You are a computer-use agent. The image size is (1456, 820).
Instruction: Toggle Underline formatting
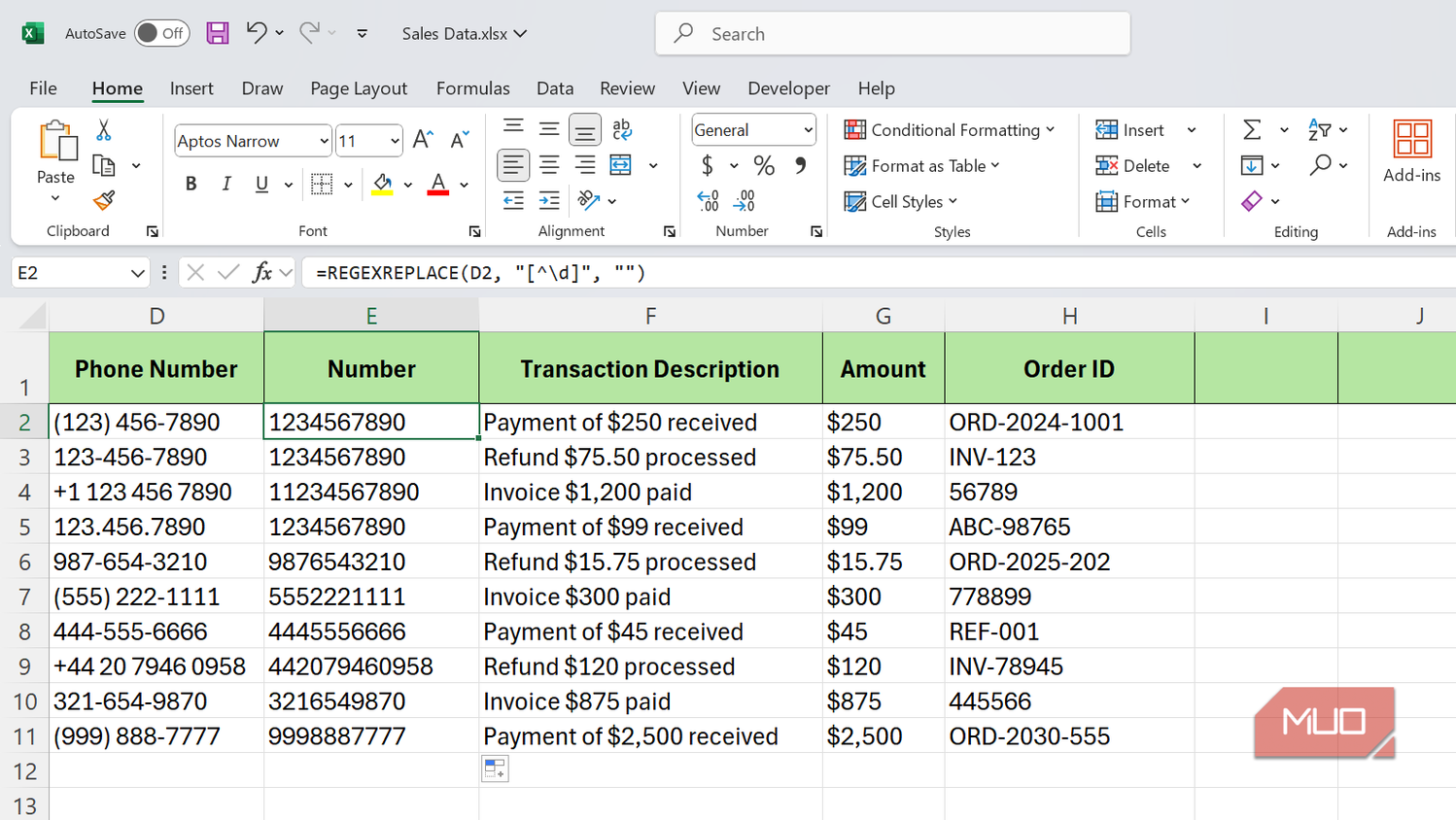[261, 184]
